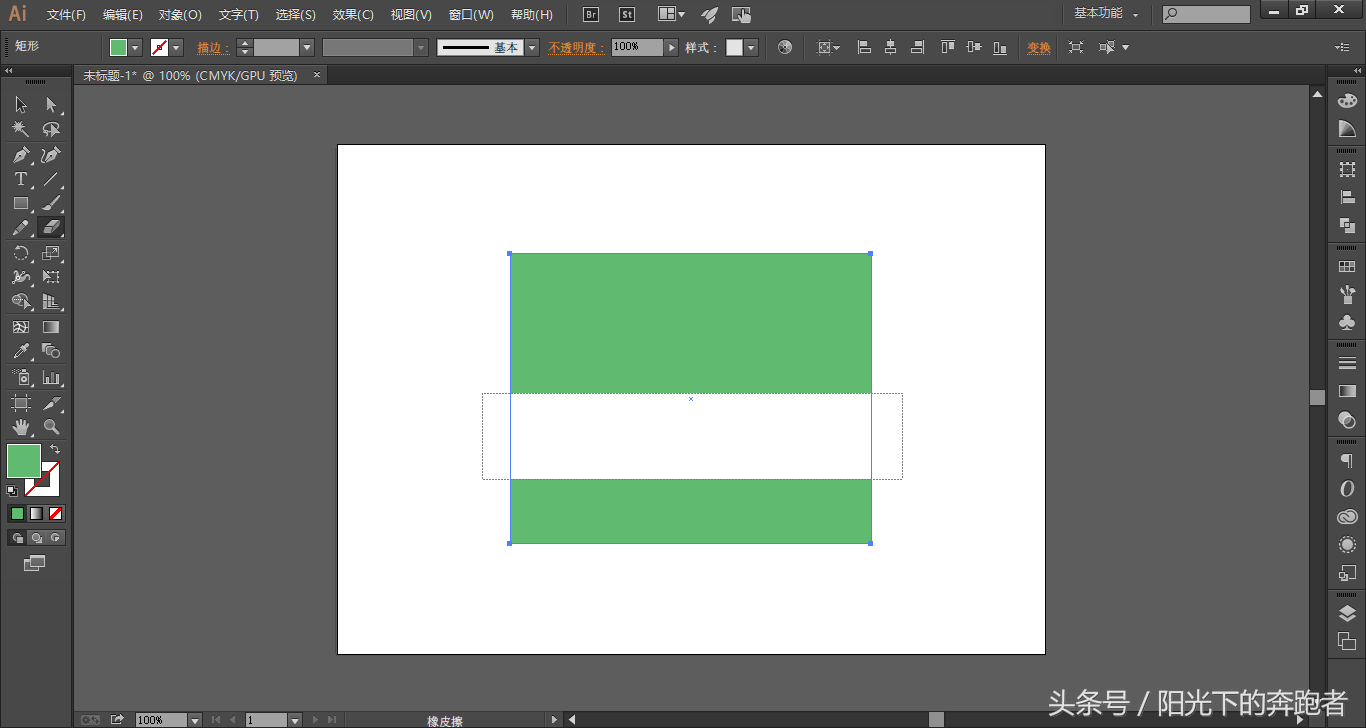Image resolution: width=1366 pixels, height=728 pixels.
Task: Change the screen mode button
Action: click(x=35, y=563)
